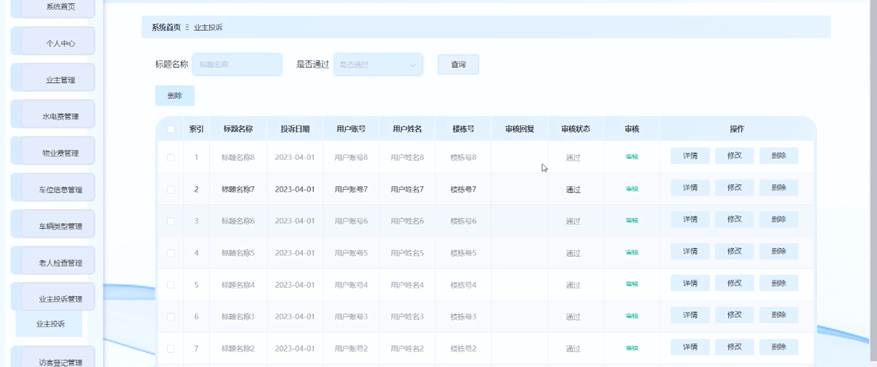Viewport: 877px width, 367px height.
Task: Click the 用户姓名7 cell
Action: pyautogui.click(x=407, y=189)
